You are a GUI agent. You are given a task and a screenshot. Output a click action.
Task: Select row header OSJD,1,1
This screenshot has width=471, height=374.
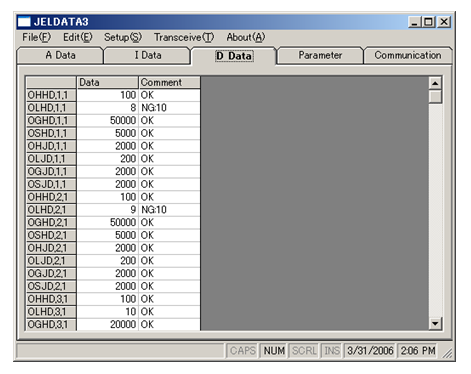tap(51, 184)
